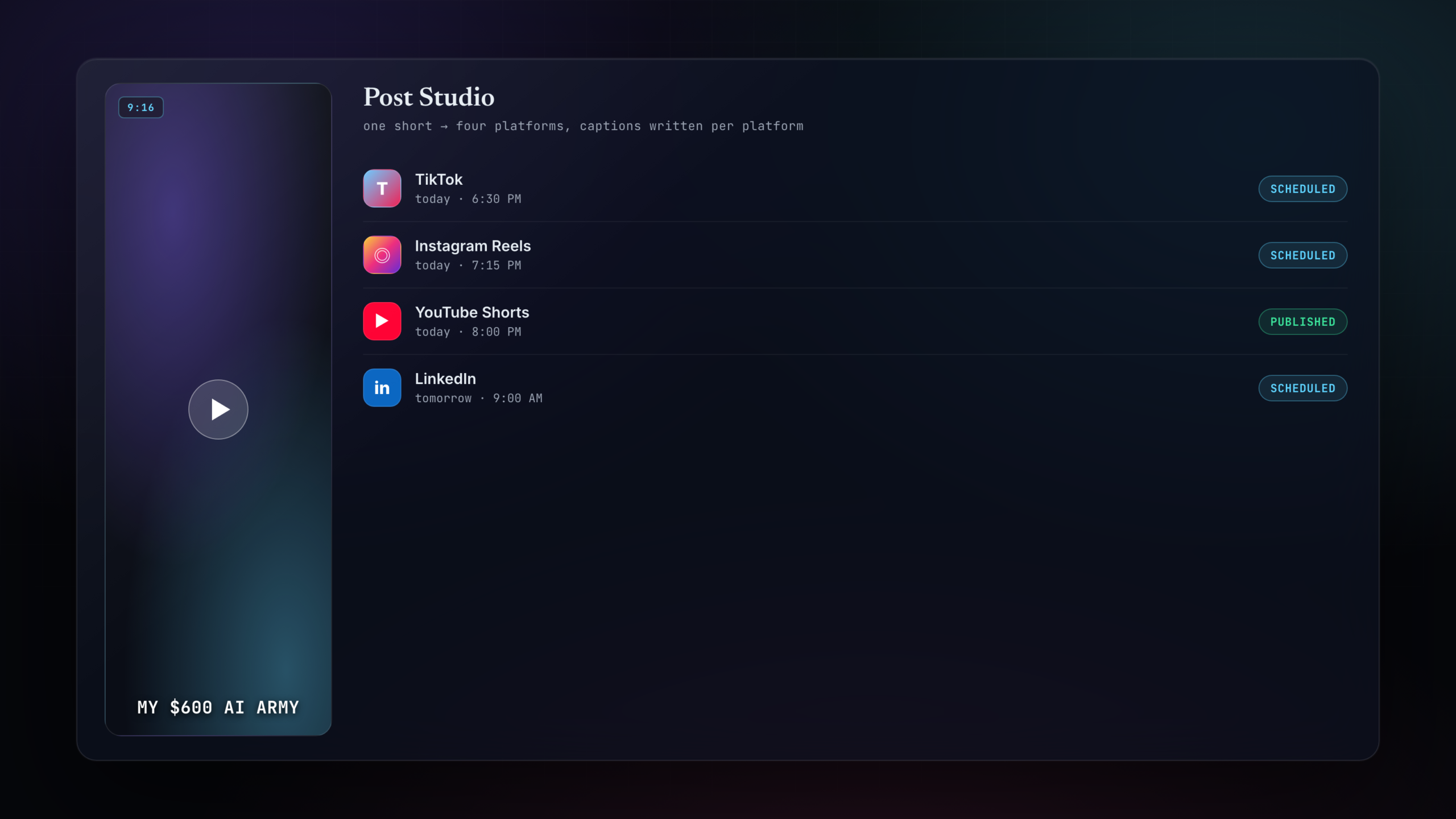Play the video preview
The width and height of the screenshot is (1456, 819).
tap(218, 409)
